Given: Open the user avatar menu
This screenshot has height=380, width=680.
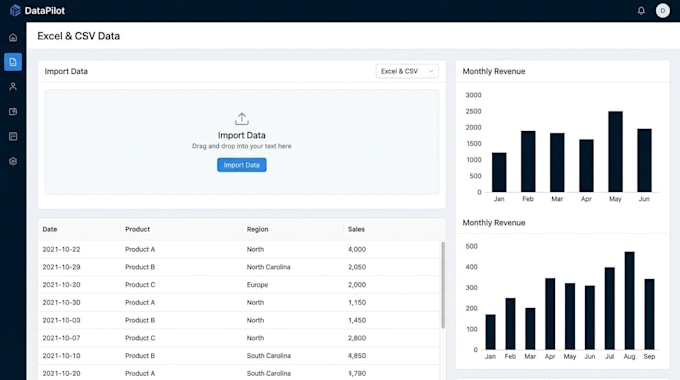Looking at the screenshot, I should pyautogui.click(x=662, y=10).
